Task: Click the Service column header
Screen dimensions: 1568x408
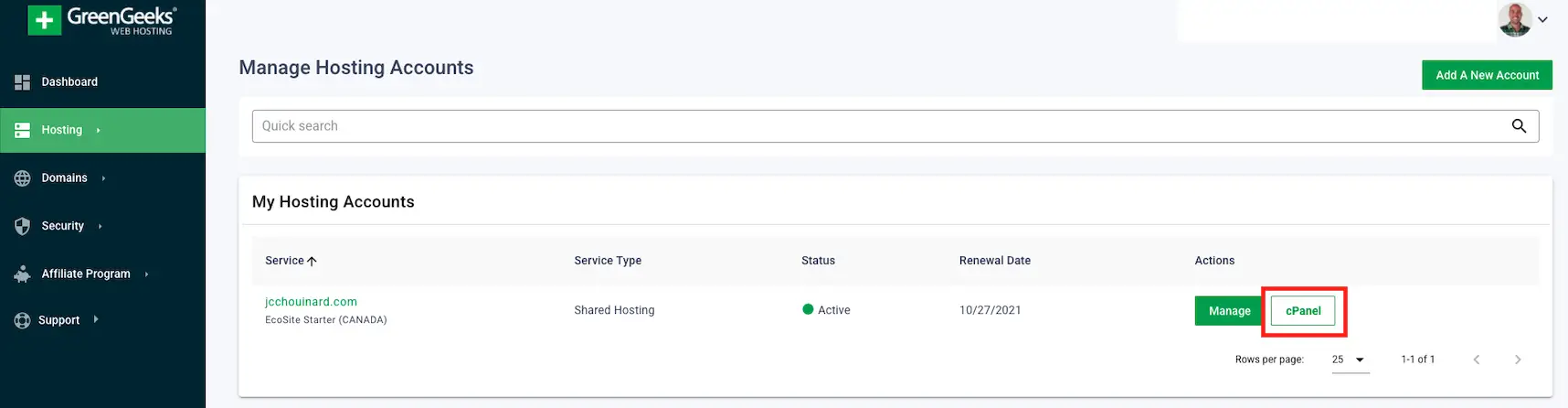Action: (x=284, y=261)
